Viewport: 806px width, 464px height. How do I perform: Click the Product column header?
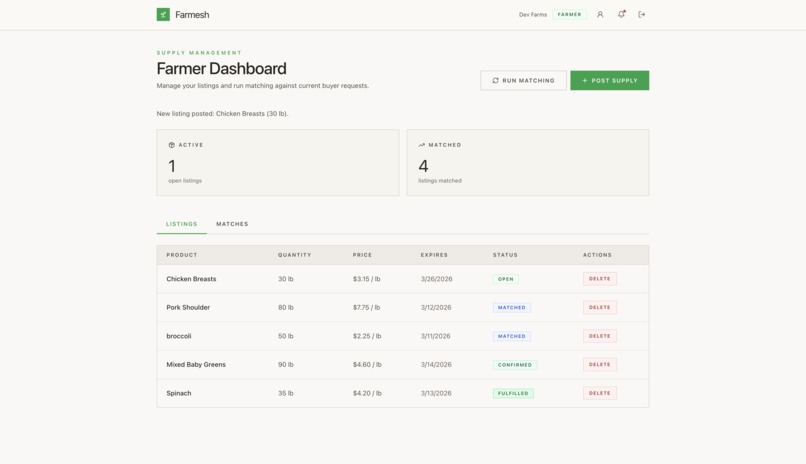(x=181, y=255)
